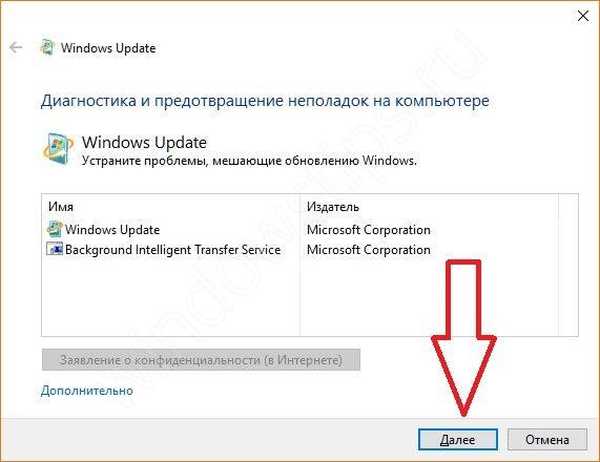Screen dimensions: 600x462
Task: Click the small Windows Update title icon
Action: coord(47,47)
